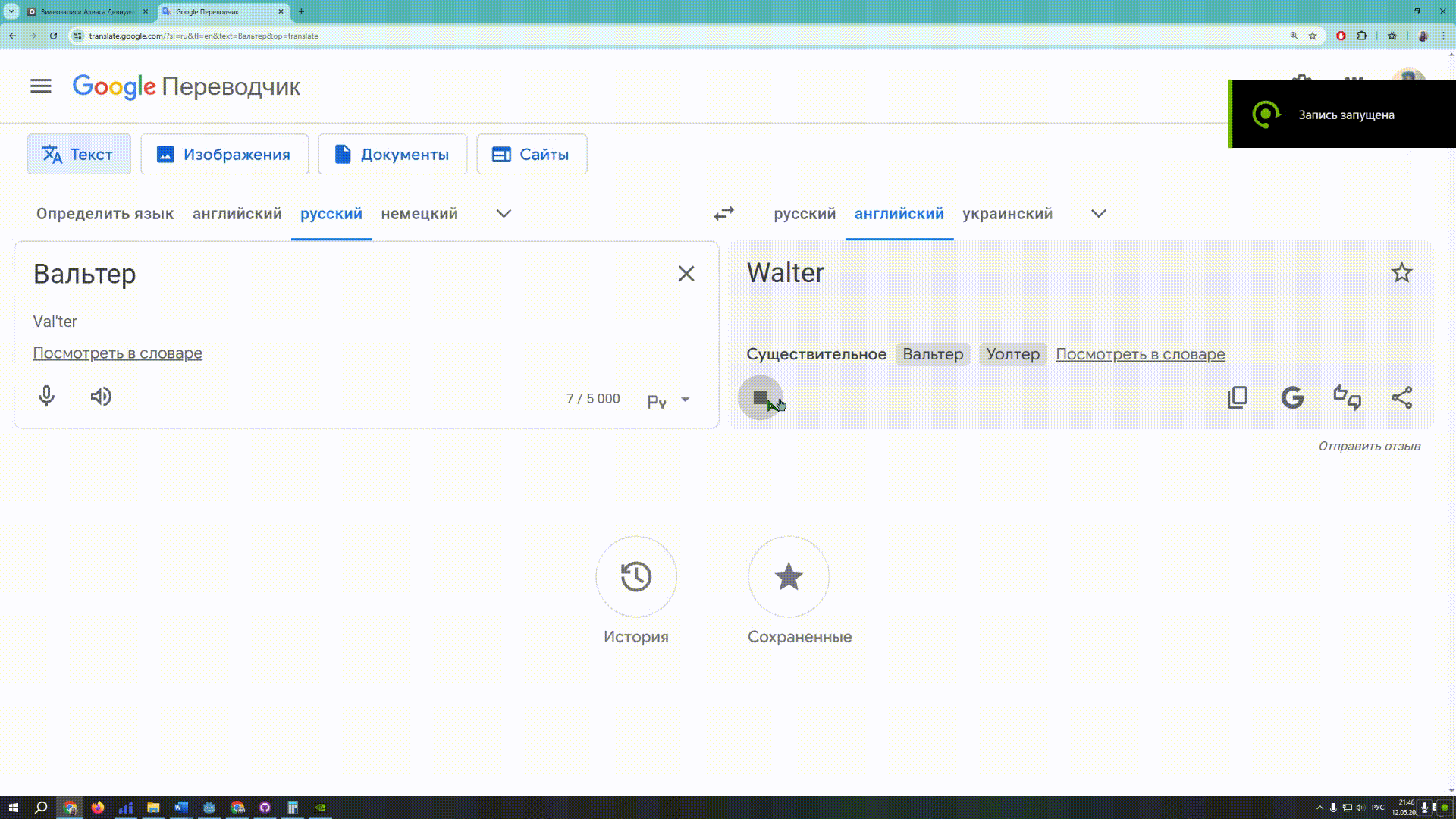1456x819 pixels.
Task: Clear the source text field
Action: pyautogui.click(x=686, y=274)
